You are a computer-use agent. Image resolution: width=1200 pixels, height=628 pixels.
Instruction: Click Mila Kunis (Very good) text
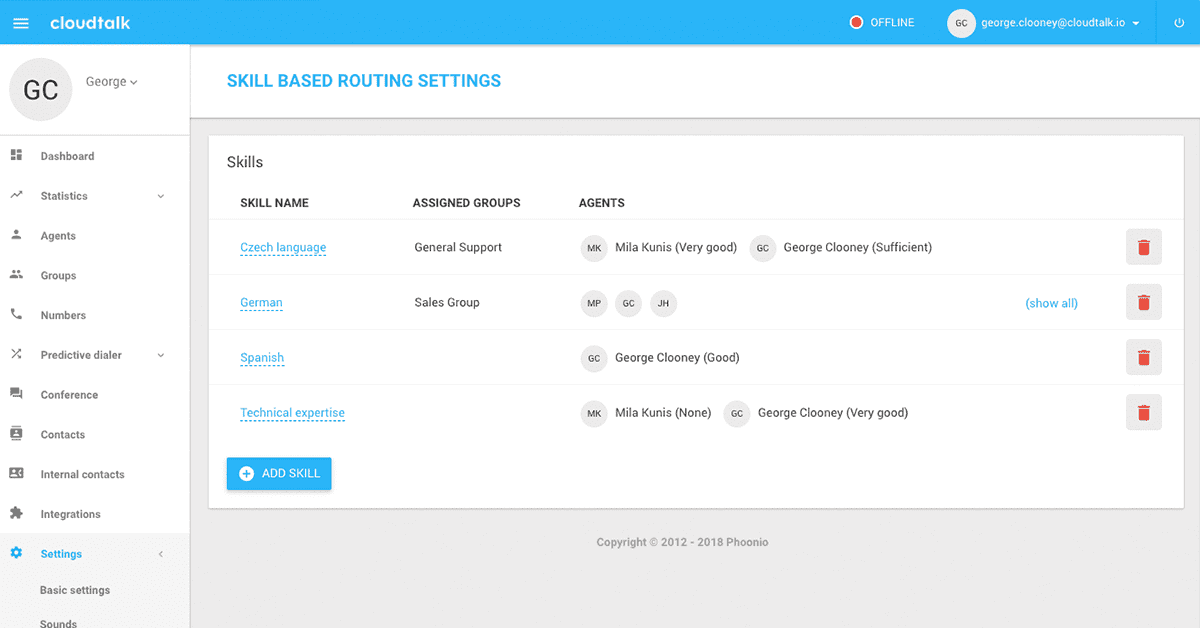point(676,247)
